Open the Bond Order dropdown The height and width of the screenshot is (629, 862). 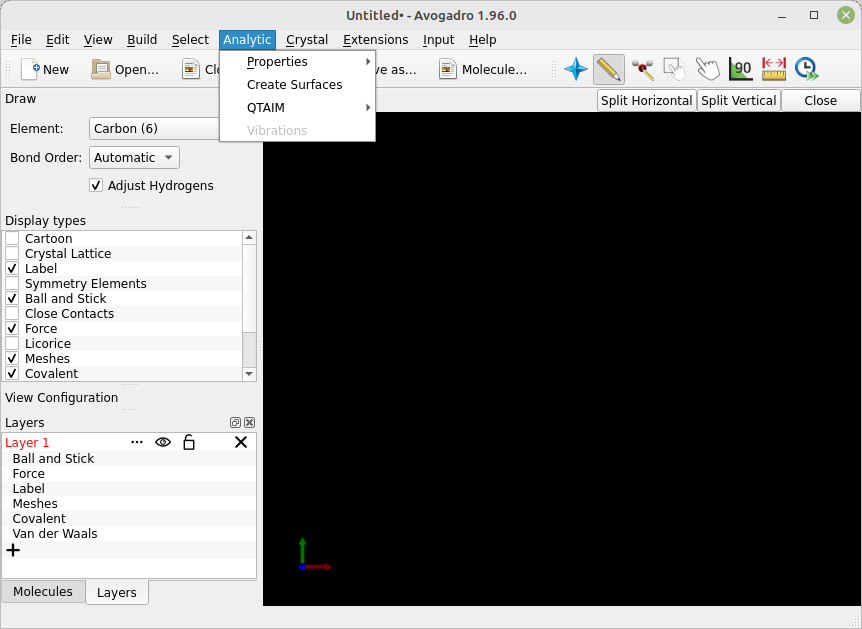click(x=133, y=157)
